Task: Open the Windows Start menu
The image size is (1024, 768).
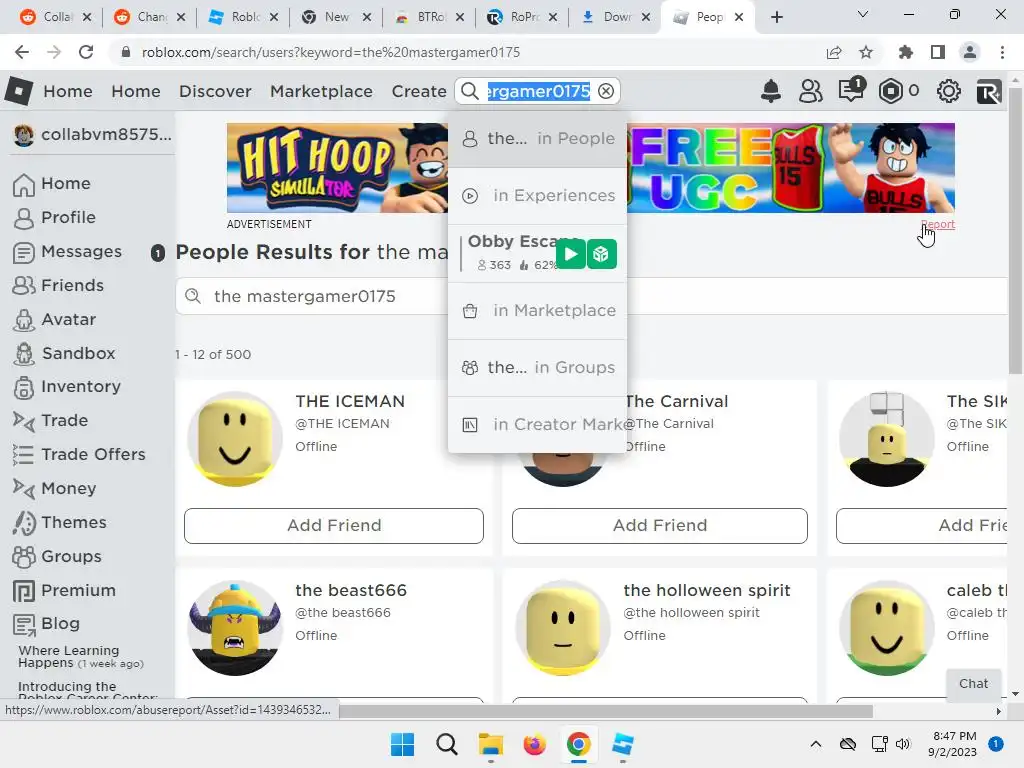Action: click(x=402, y=744)
